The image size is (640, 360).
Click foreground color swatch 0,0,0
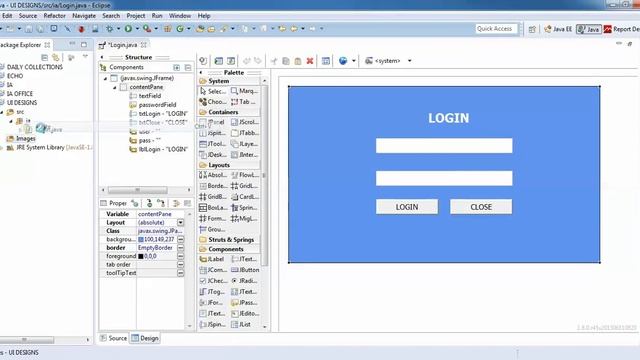click(x=141, y=256)
